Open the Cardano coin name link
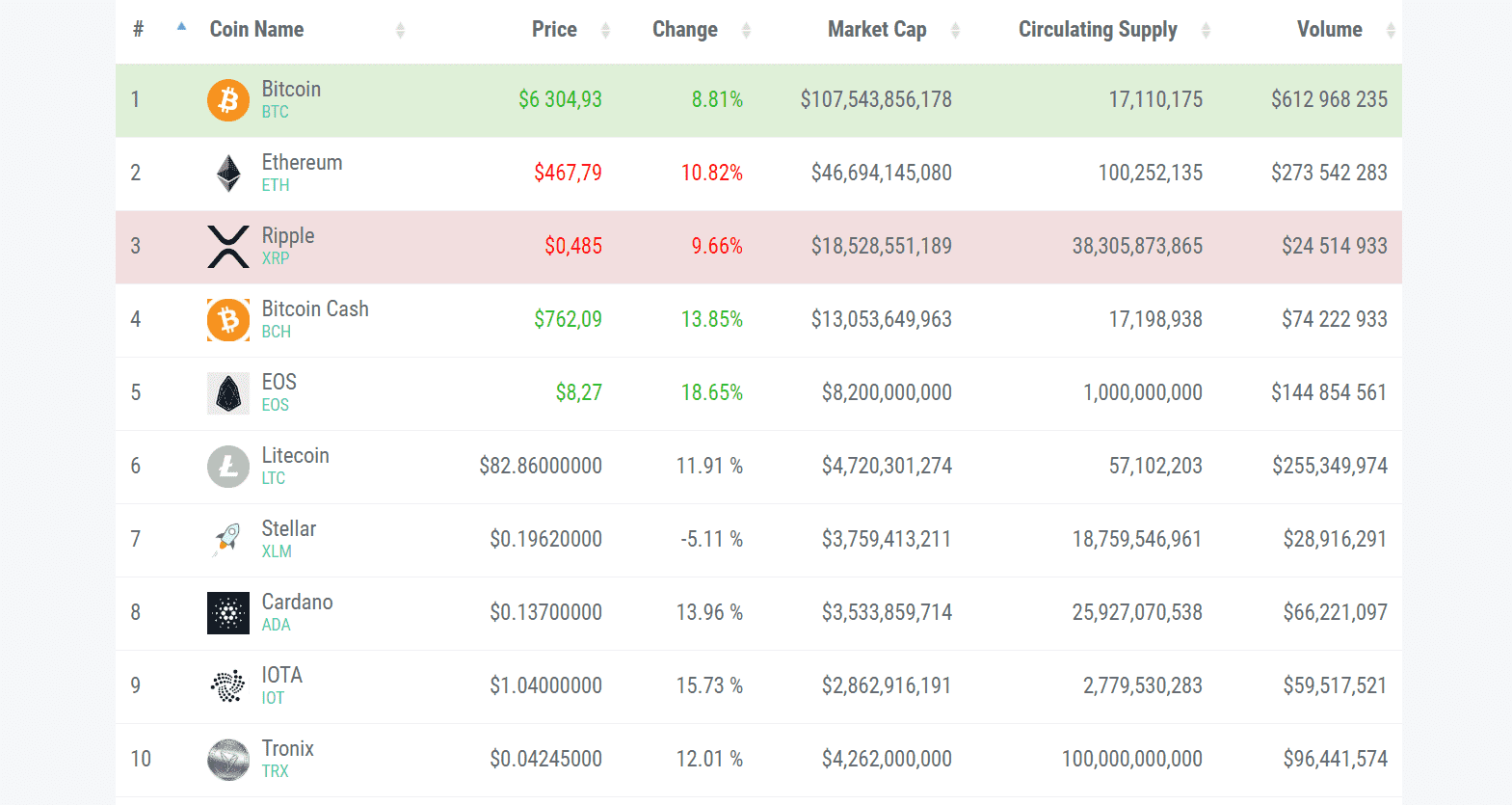Image resolution: width=1512 pixels, height=805 pixels. pos(298,603)
